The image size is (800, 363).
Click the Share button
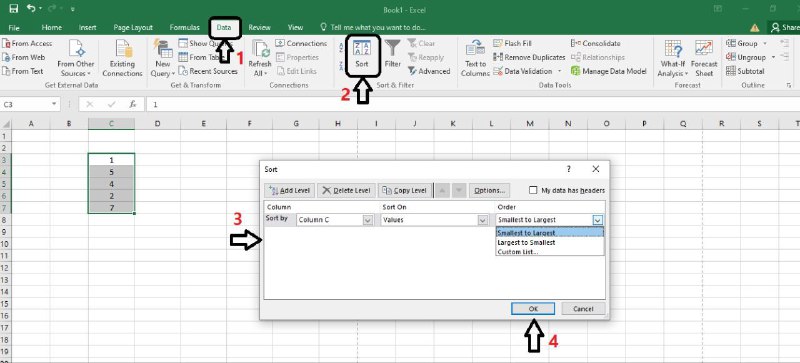pos(785,28)
